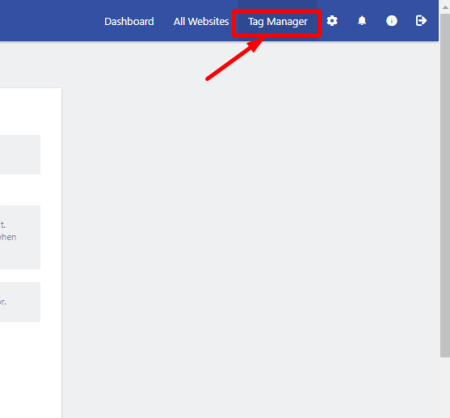
Task: Open the Tag Manager menu item
Action: tap(278, 22)
